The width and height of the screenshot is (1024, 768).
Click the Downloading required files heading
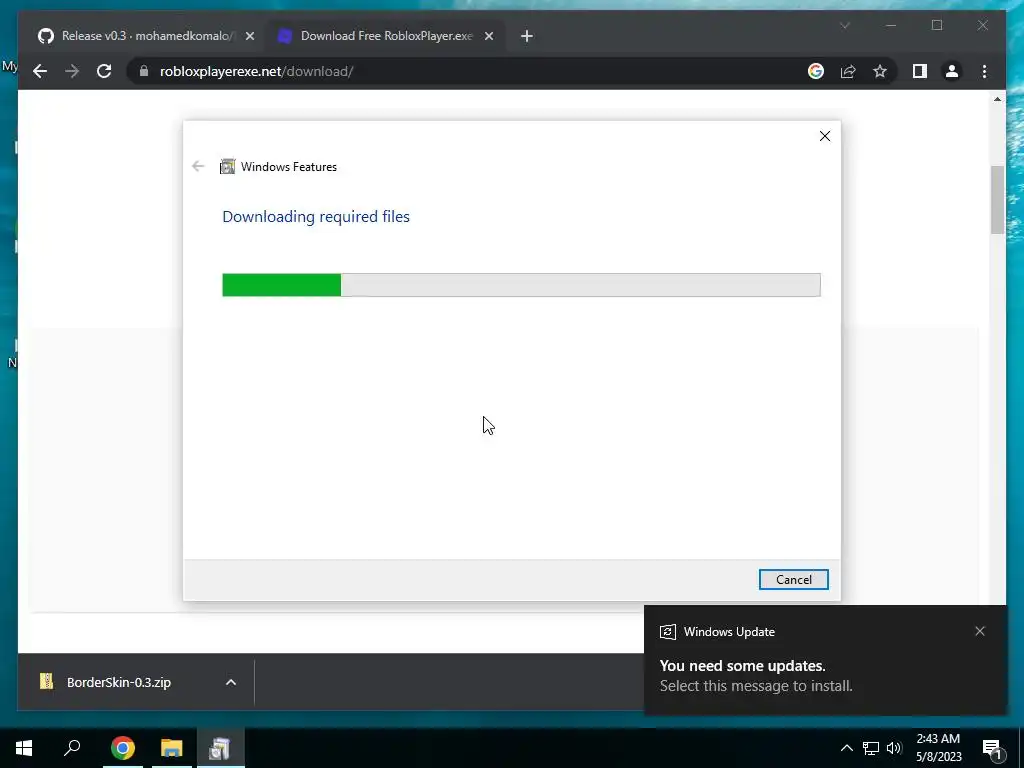click(316, 216)
